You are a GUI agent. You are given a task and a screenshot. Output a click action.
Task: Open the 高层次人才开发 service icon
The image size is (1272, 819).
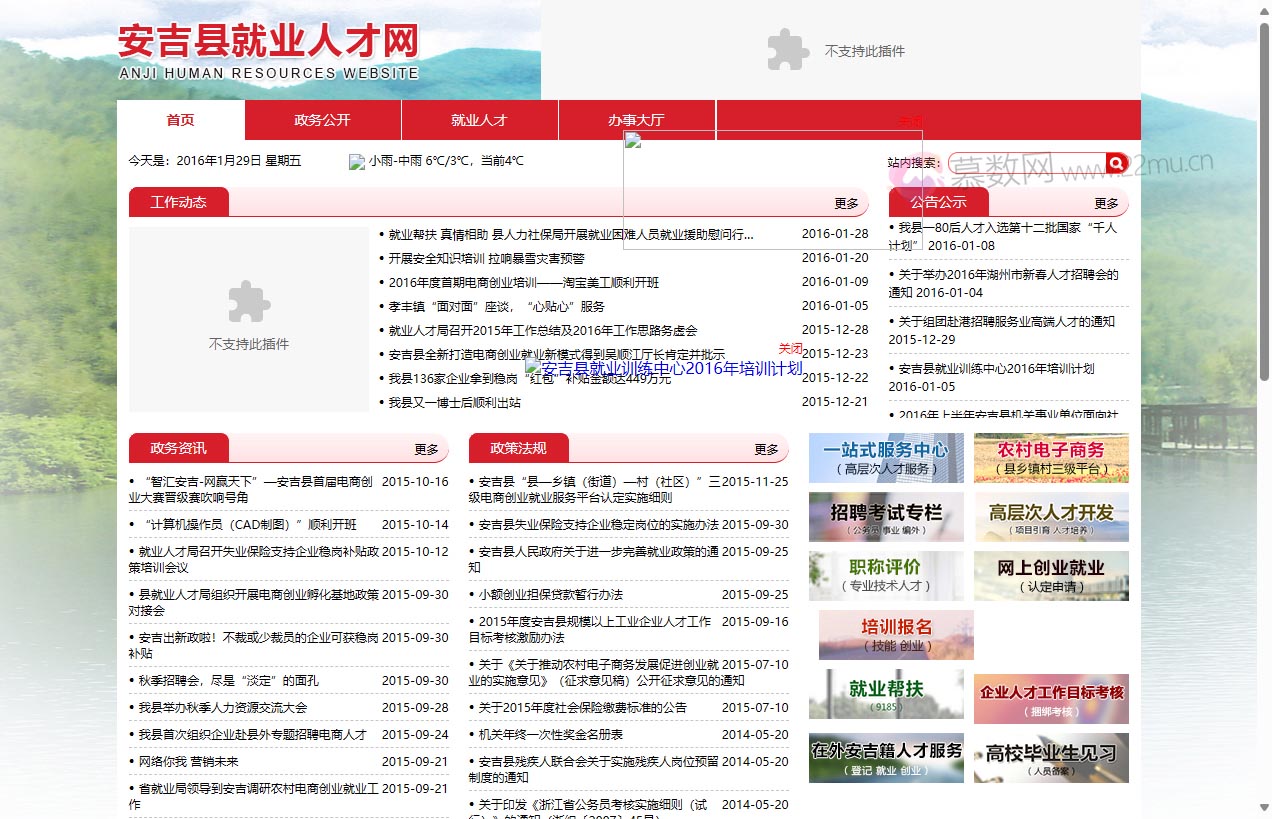click(x=1050, y=517)
